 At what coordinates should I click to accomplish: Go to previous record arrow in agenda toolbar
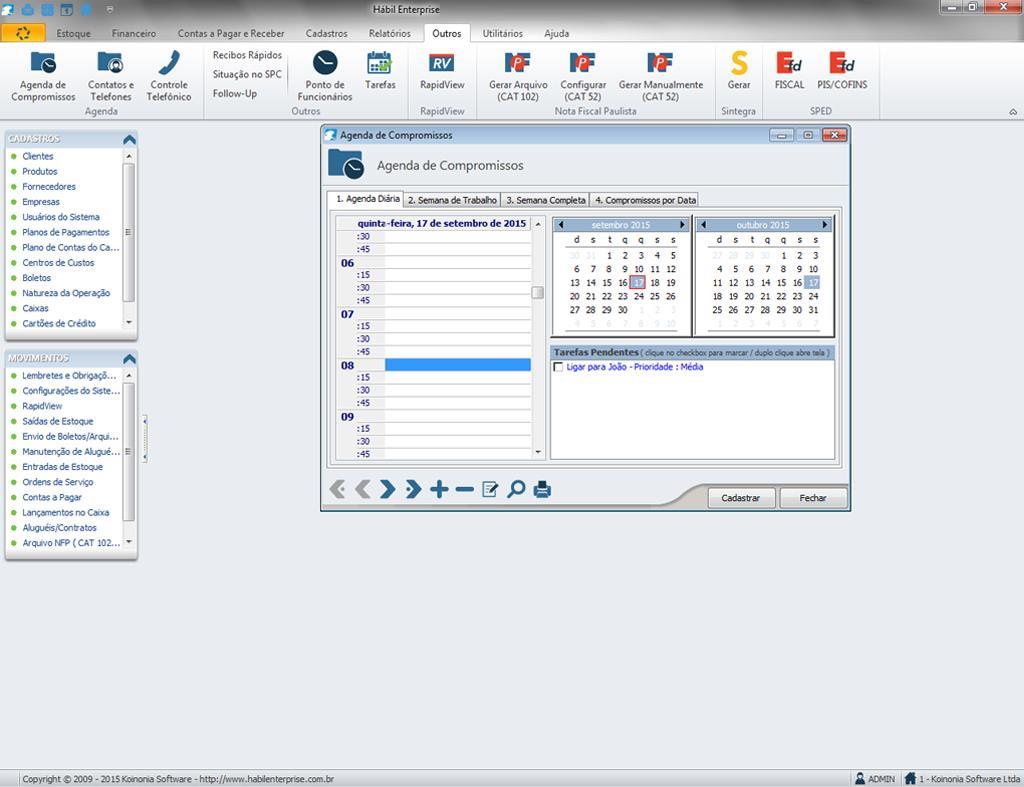(362, 489)
